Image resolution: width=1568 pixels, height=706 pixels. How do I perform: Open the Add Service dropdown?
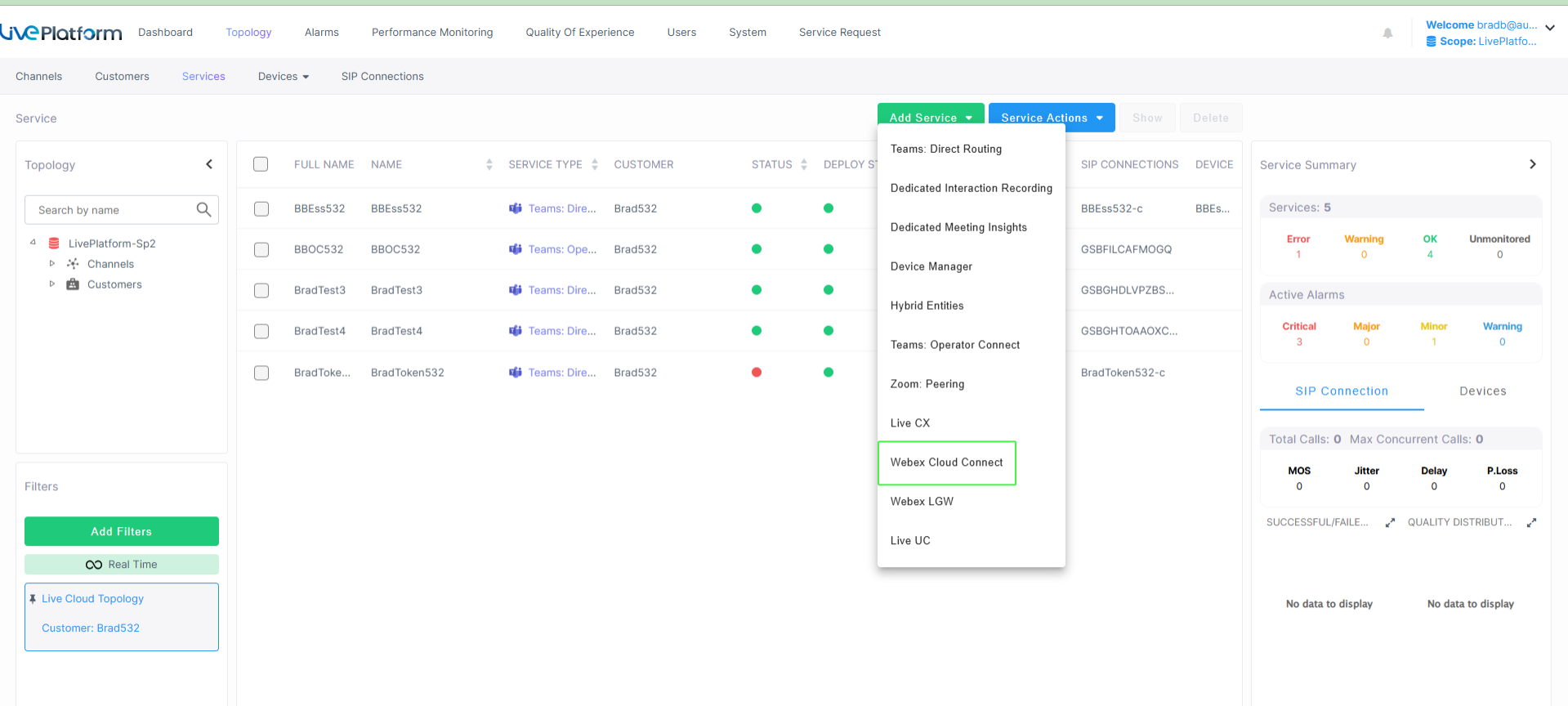(x=931, y=118)
